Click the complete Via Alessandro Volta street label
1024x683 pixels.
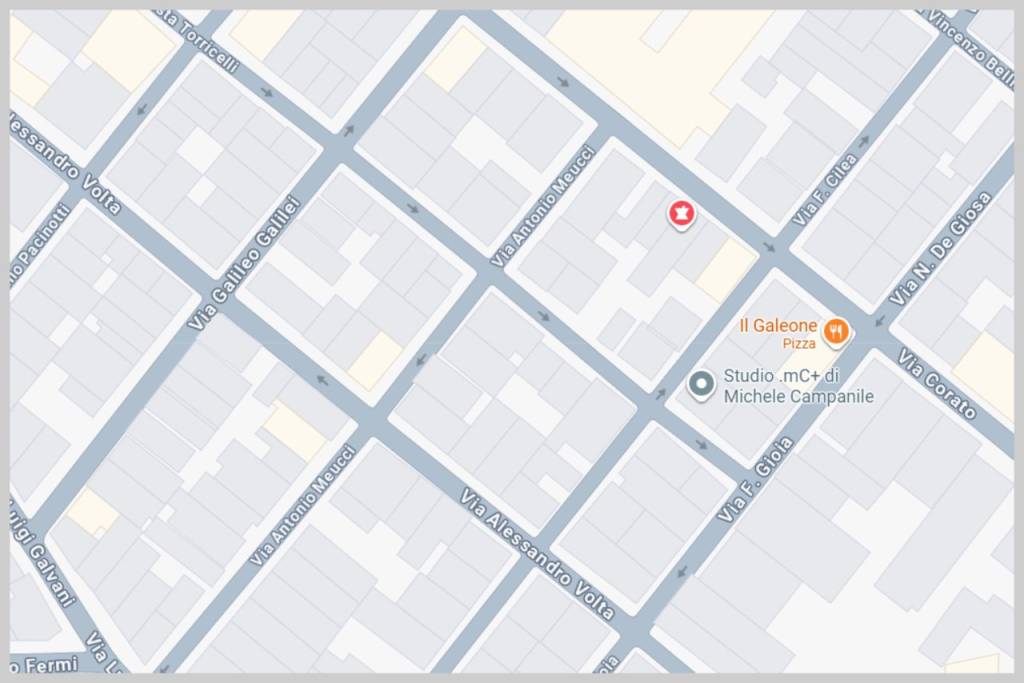[537, 554]
